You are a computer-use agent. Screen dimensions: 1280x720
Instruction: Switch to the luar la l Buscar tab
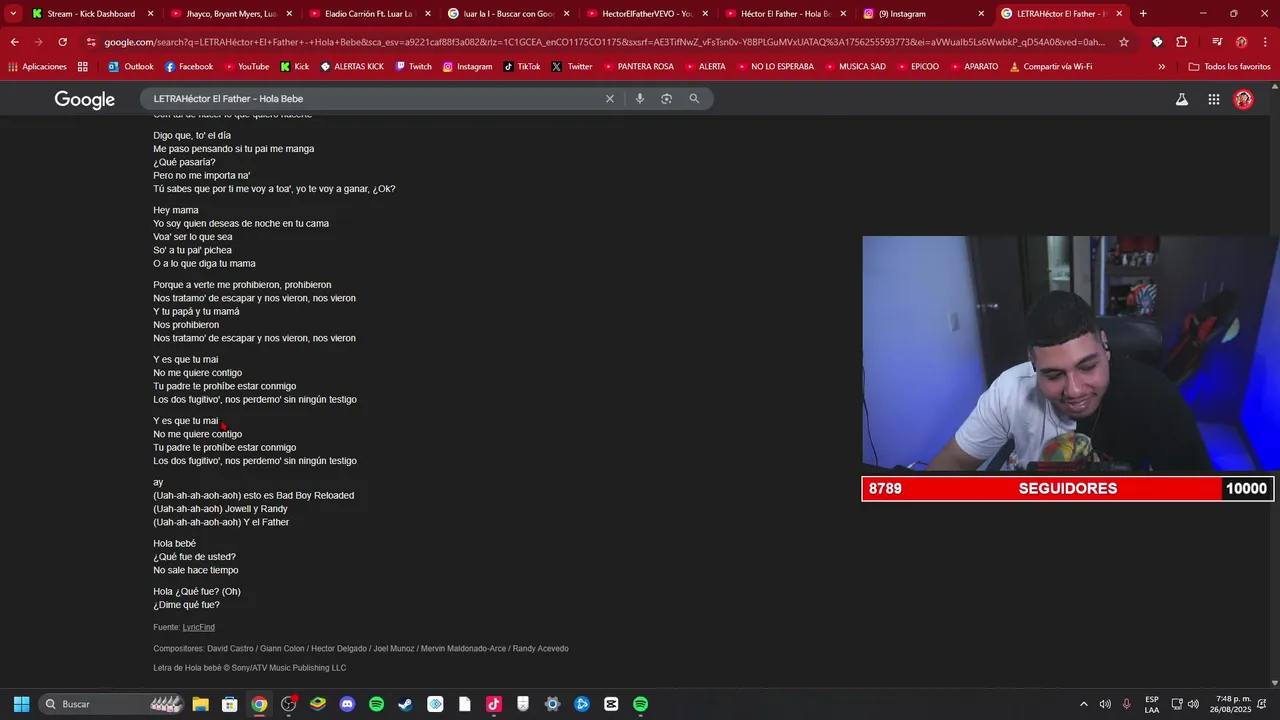click(507, 14)
